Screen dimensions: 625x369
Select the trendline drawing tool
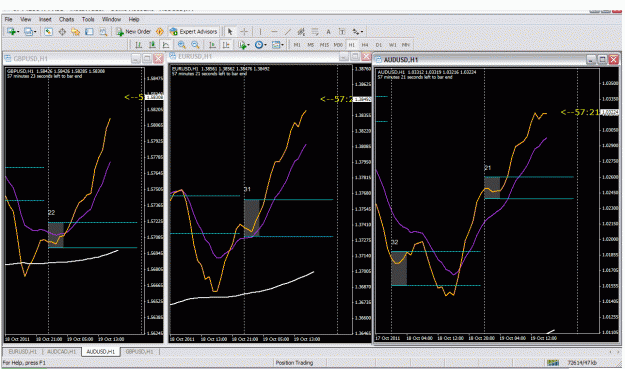(x=288, y=31)
